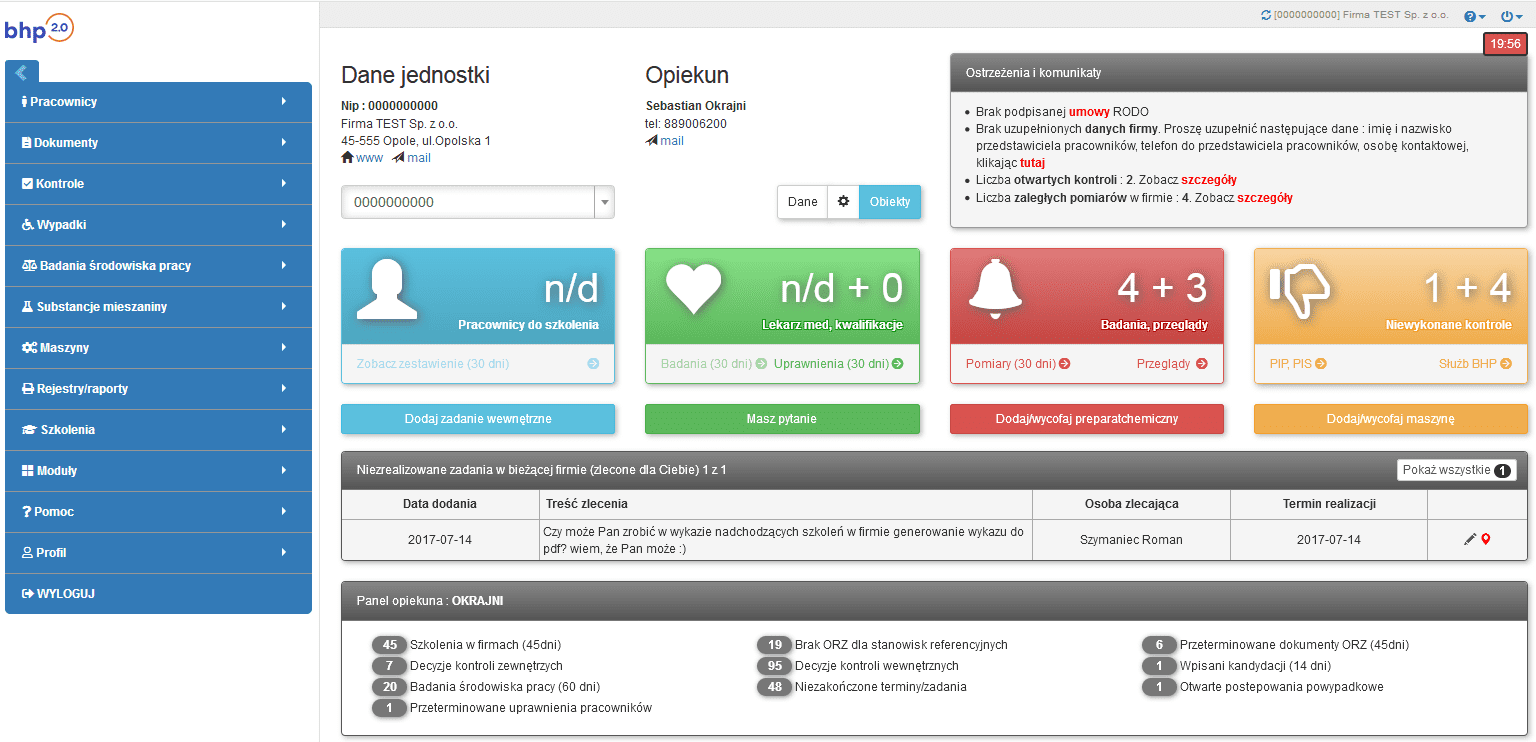Click the gear settings icon button
Screen dimensions: 1536x742
(843, 202)
